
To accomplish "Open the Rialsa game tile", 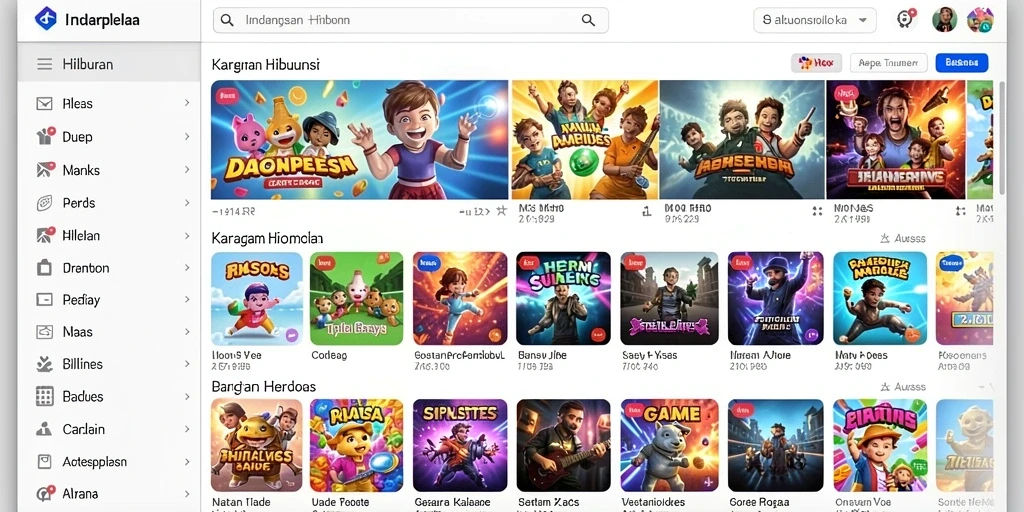I will pyautogui.click(x=357, y=445).
